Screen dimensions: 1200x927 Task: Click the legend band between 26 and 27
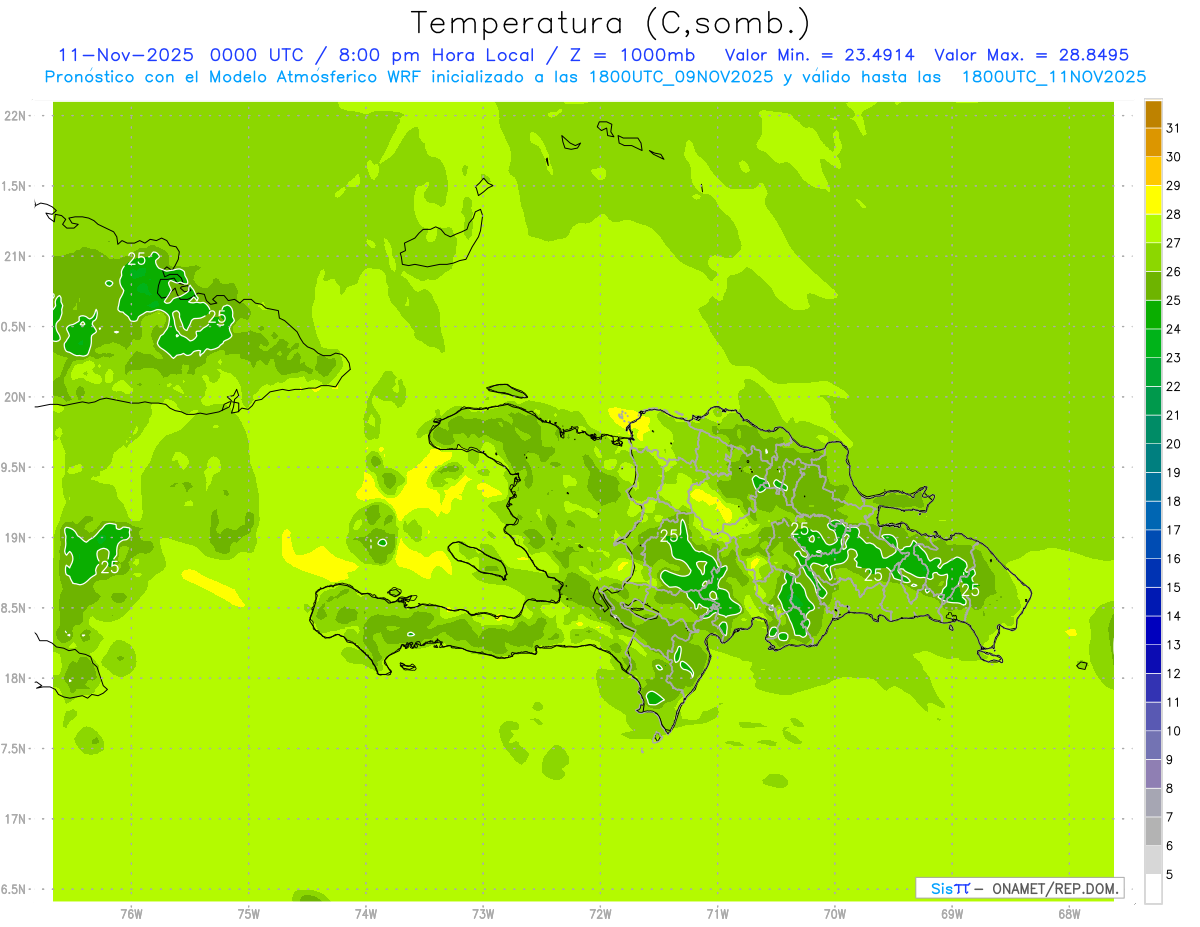pyautogui.click(x=1153, y=257)
